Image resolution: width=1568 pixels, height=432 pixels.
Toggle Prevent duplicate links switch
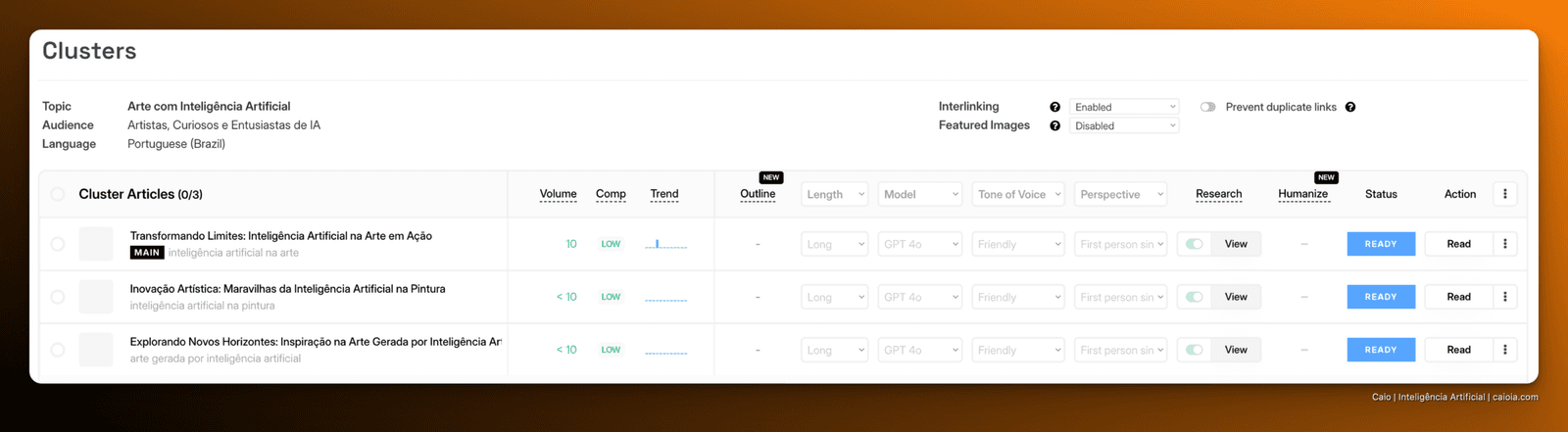click(1207, 107)
